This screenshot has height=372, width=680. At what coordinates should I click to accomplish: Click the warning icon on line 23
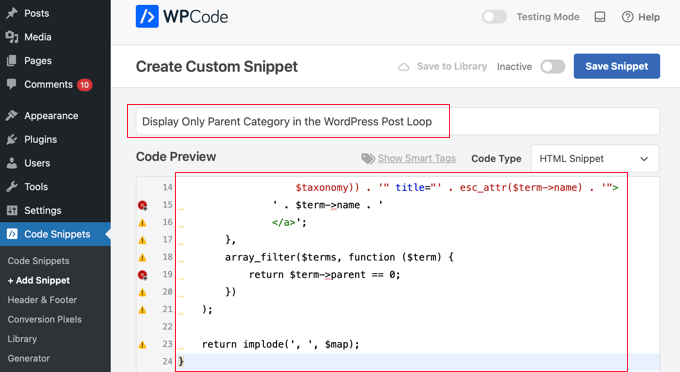[142, 345]
